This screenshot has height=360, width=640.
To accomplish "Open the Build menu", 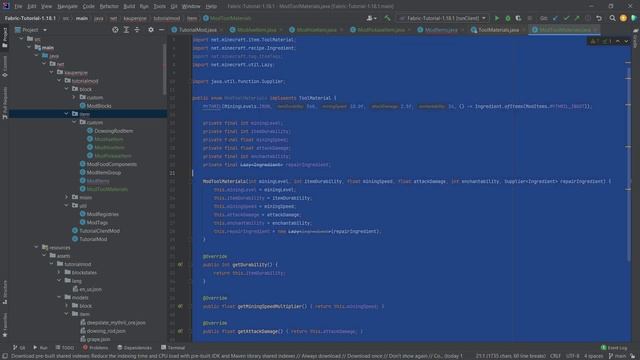I will [x=129, y=6].
